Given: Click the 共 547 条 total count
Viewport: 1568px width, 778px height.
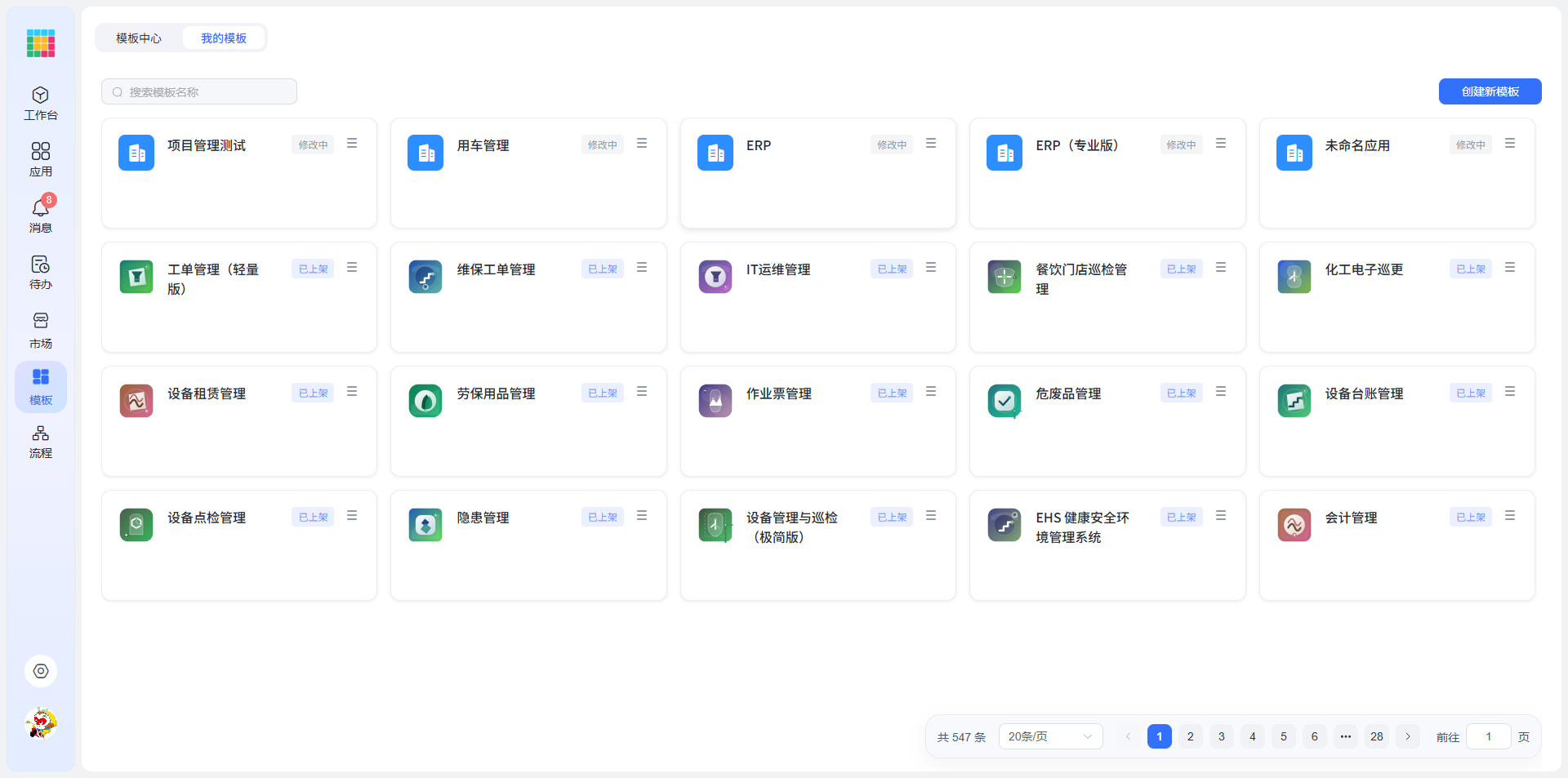Looking at the screenshot, I should pos(961,737).
